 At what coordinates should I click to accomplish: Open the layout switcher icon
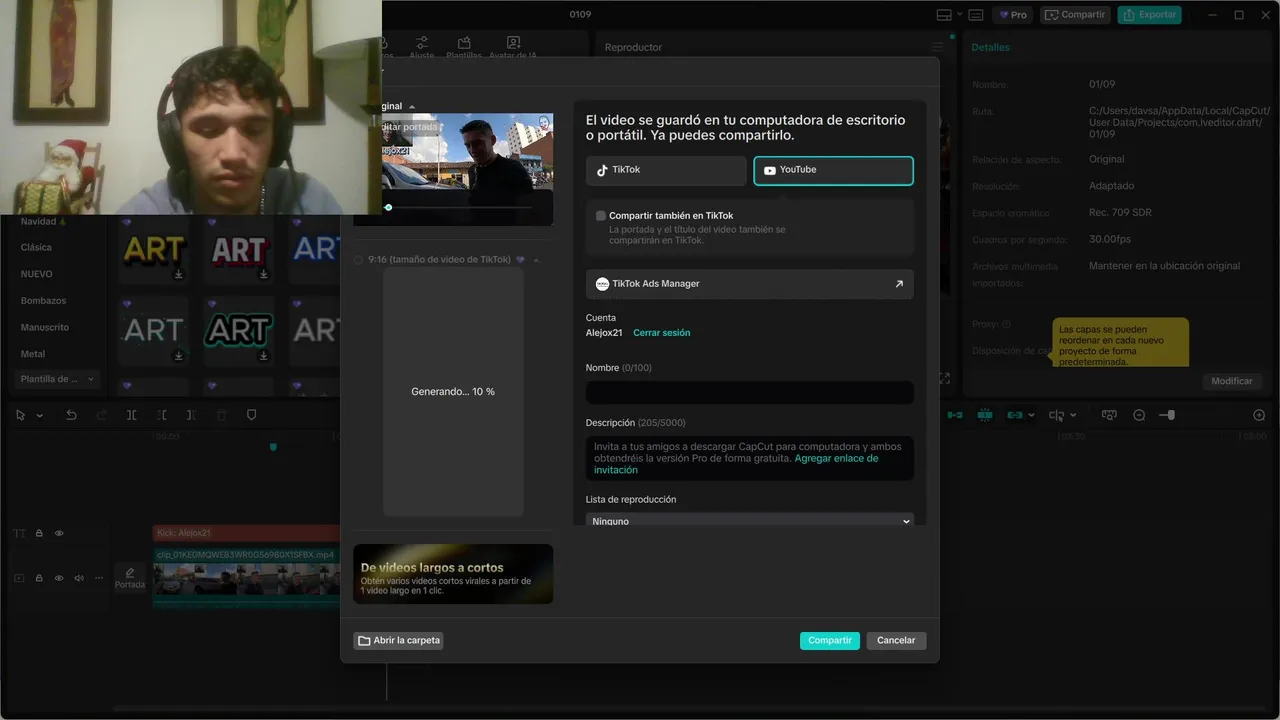[944, 15]
